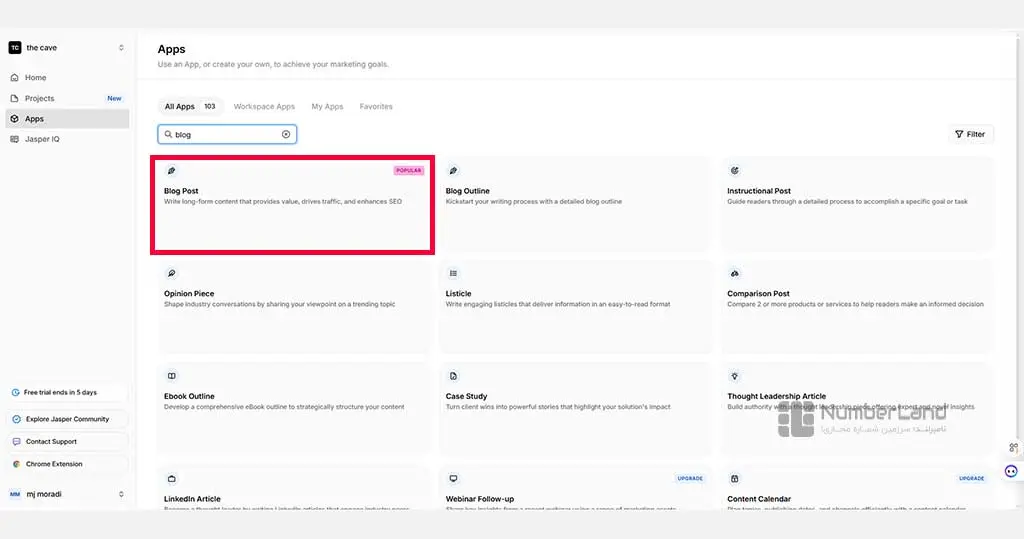This screenshot has width=1024, height=539.
Task: Click the New badge beside Projects
Action: tap(114, 98)
